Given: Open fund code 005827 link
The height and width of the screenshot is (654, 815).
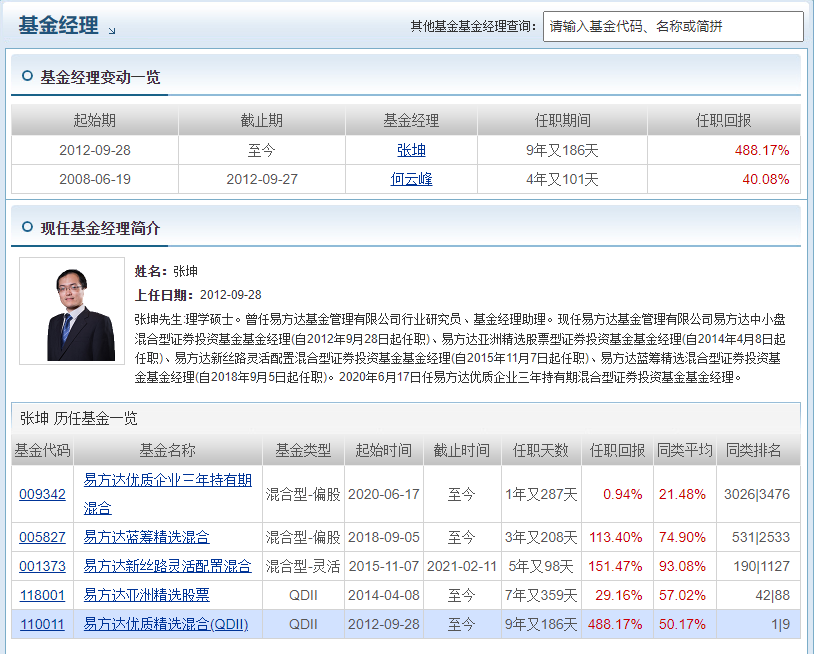Looking at the screenshot, I should (x=42, y=537).
